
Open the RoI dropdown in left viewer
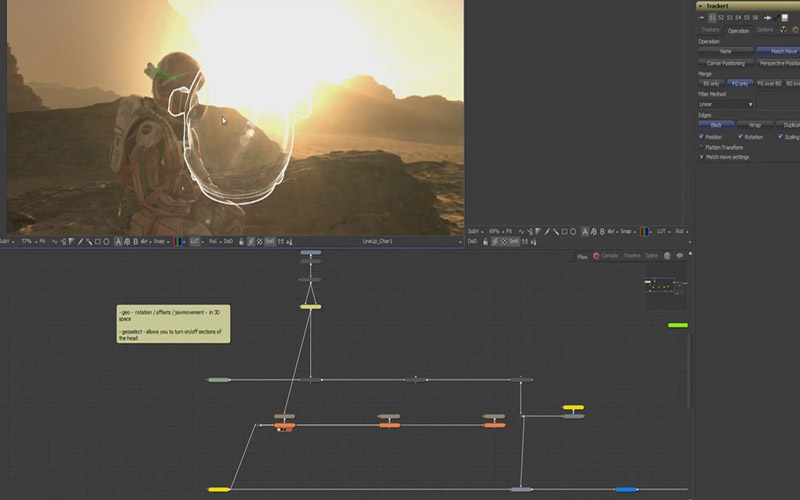click(x=214, y=242)
